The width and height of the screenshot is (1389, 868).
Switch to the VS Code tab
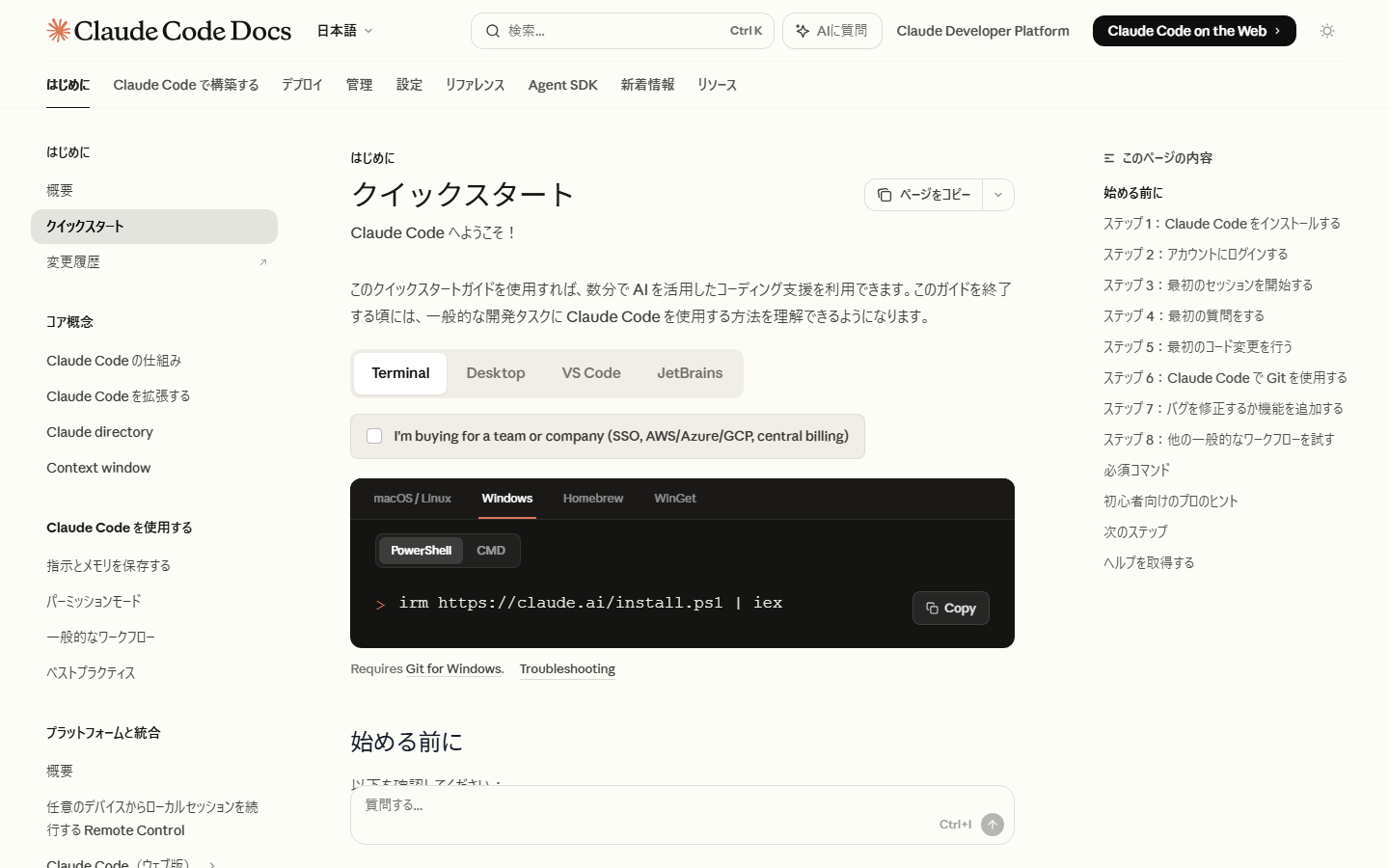pyautogui.click(x=591, y=373)
